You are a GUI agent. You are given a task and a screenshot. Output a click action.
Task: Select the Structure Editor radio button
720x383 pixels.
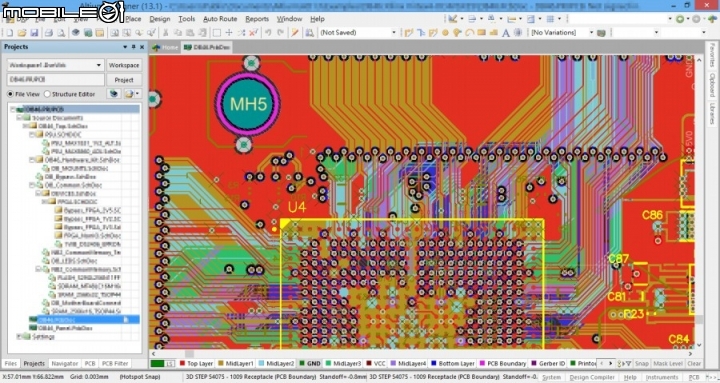pos(47,94)
